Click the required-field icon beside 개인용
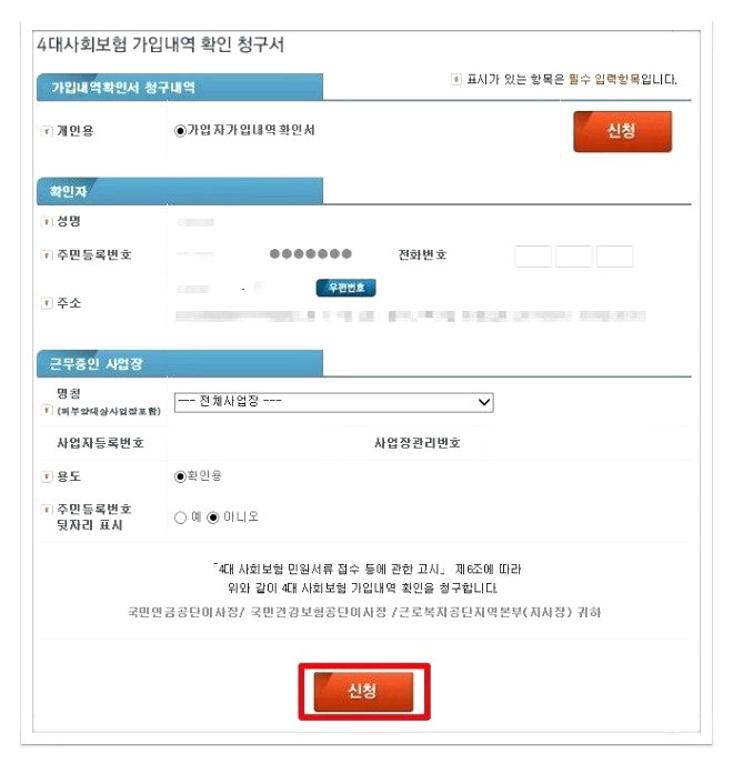This screenshot has height=764, width=733. [x=46, y=131]
